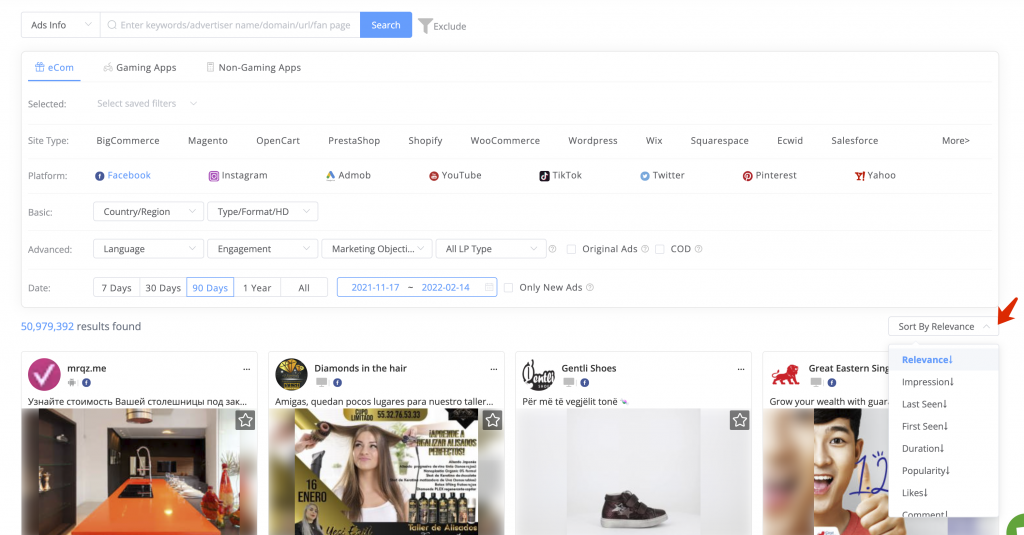The height and width of the screenshot is (535, 1024).
Task: Click the Yahoo platform icon
Action: point(859,176)
